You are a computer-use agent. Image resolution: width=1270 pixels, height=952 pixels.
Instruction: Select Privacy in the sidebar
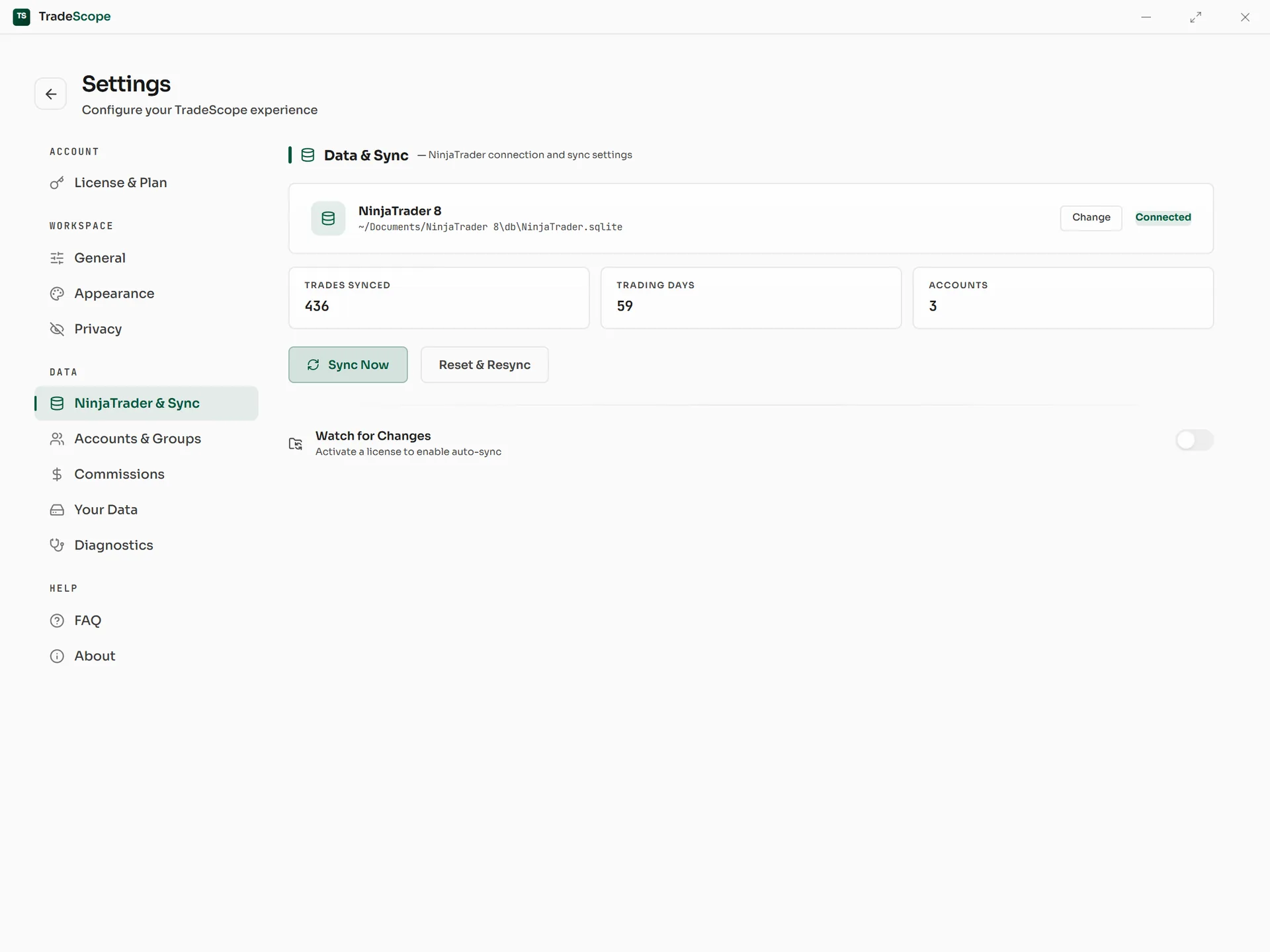(x=147, y=329)
